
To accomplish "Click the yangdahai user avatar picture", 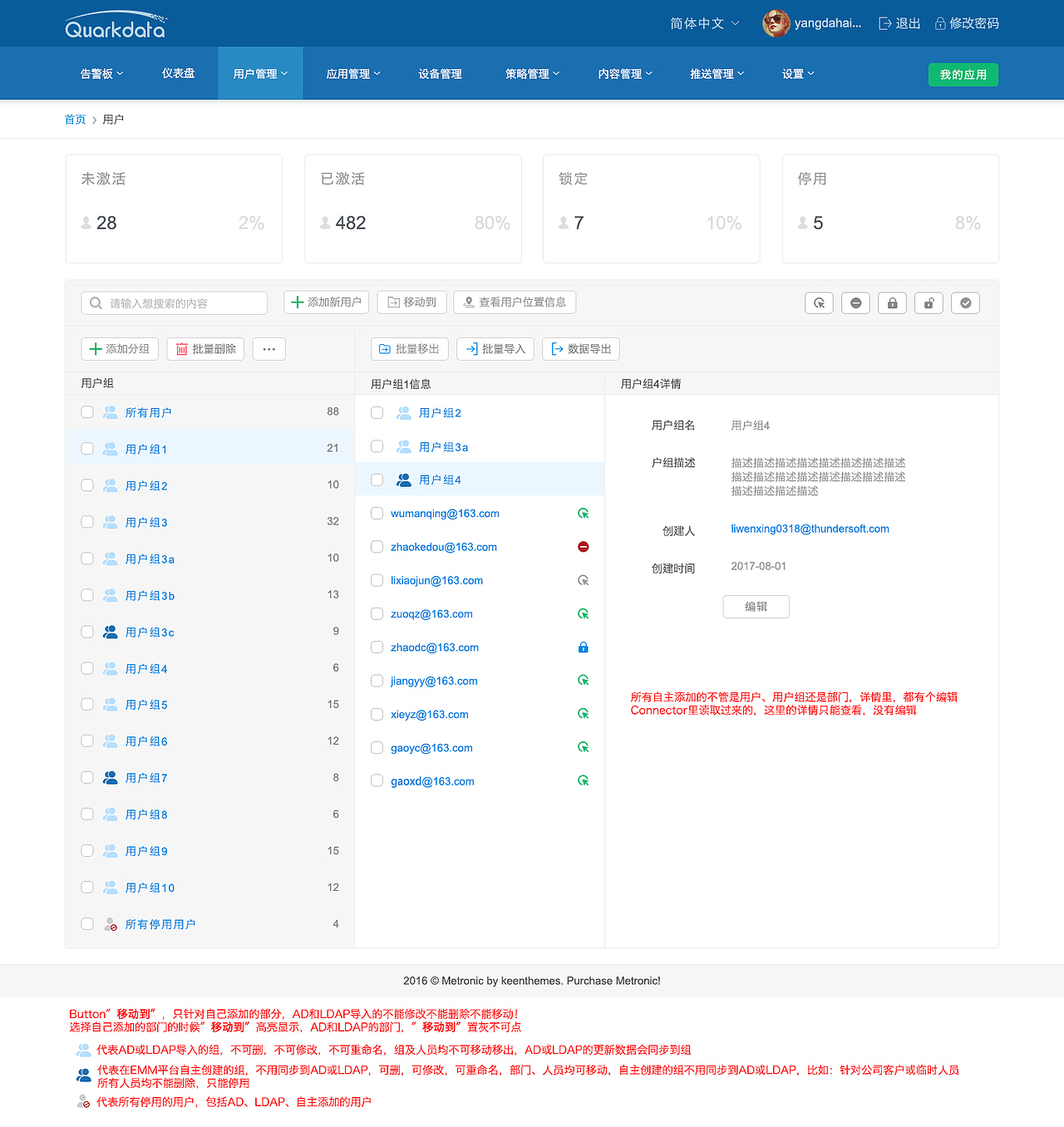I will click(x=776, y=23).
